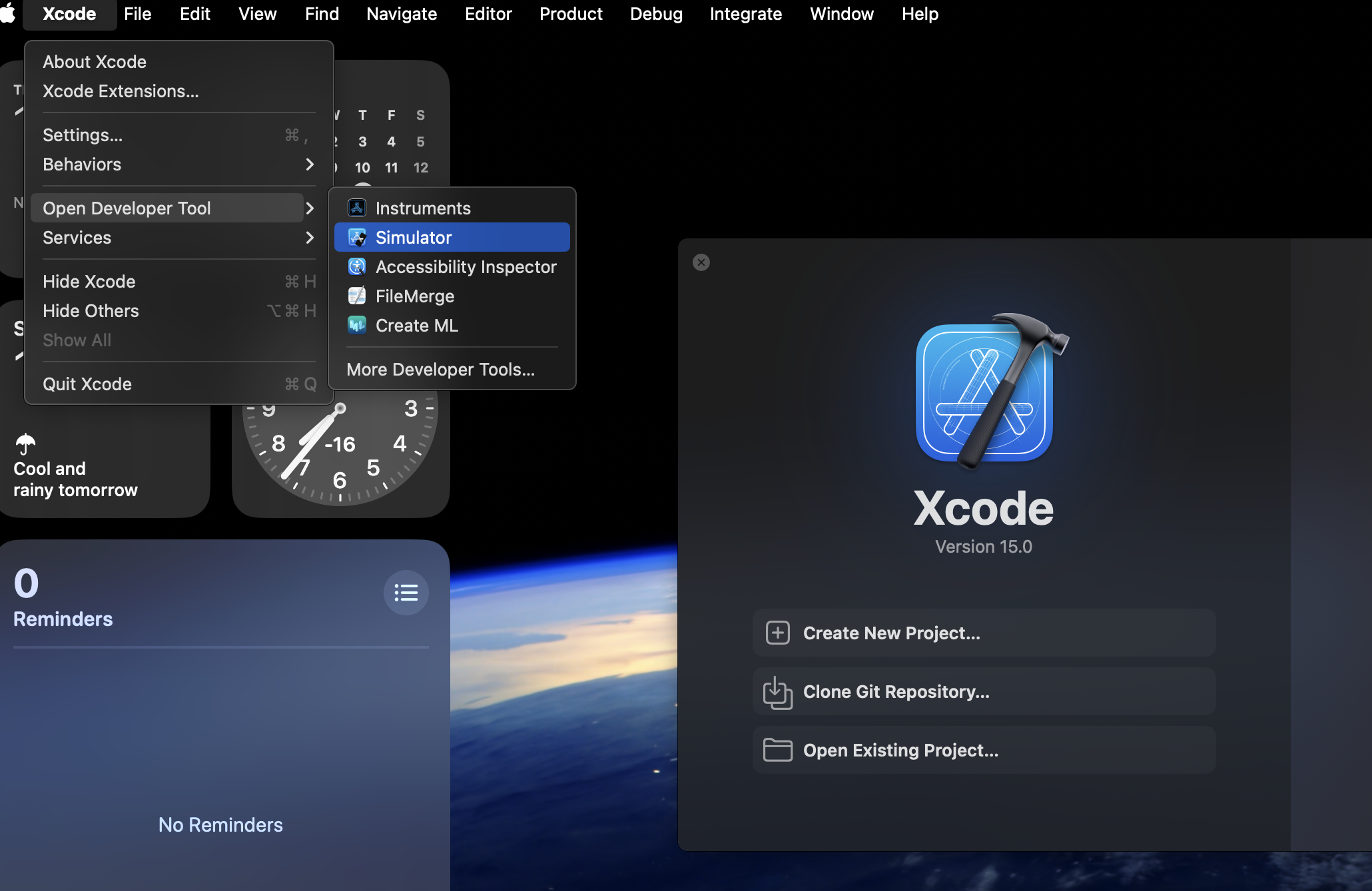Screen dimensions: 1372x891
Task: Launch Simulator from the submenu
Action: click(452, 237)
